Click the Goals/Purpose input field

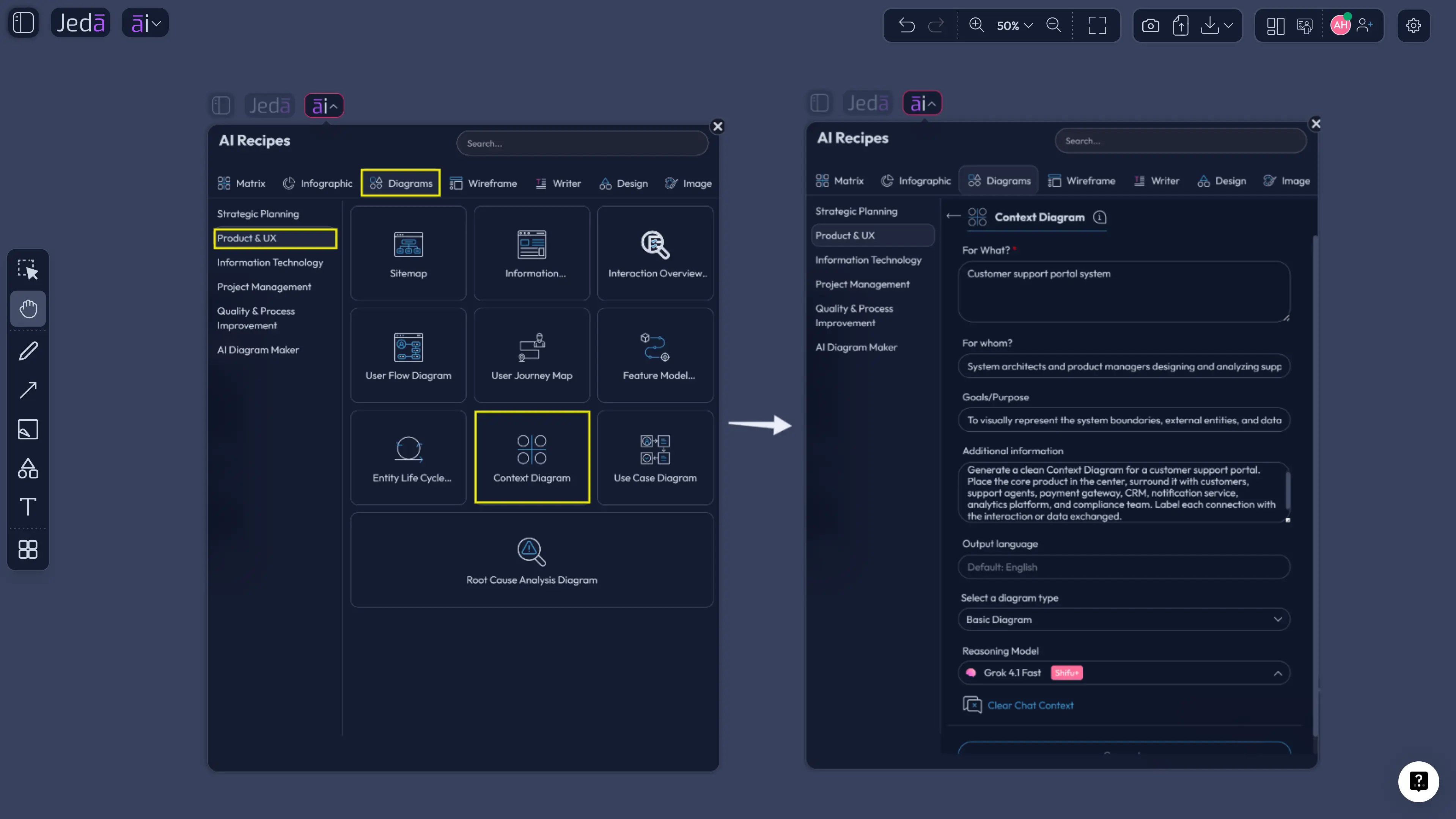tap(1124, 420)
